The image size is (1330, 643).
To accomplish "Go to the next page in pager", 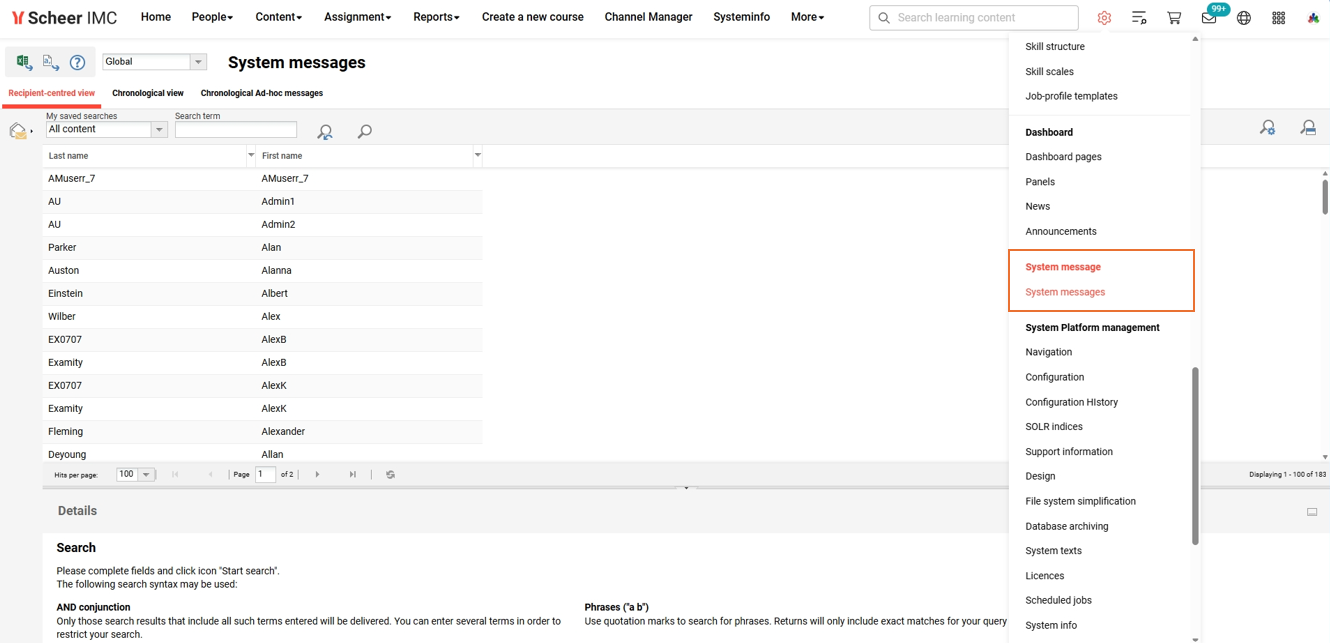I will tap(317, 475).
